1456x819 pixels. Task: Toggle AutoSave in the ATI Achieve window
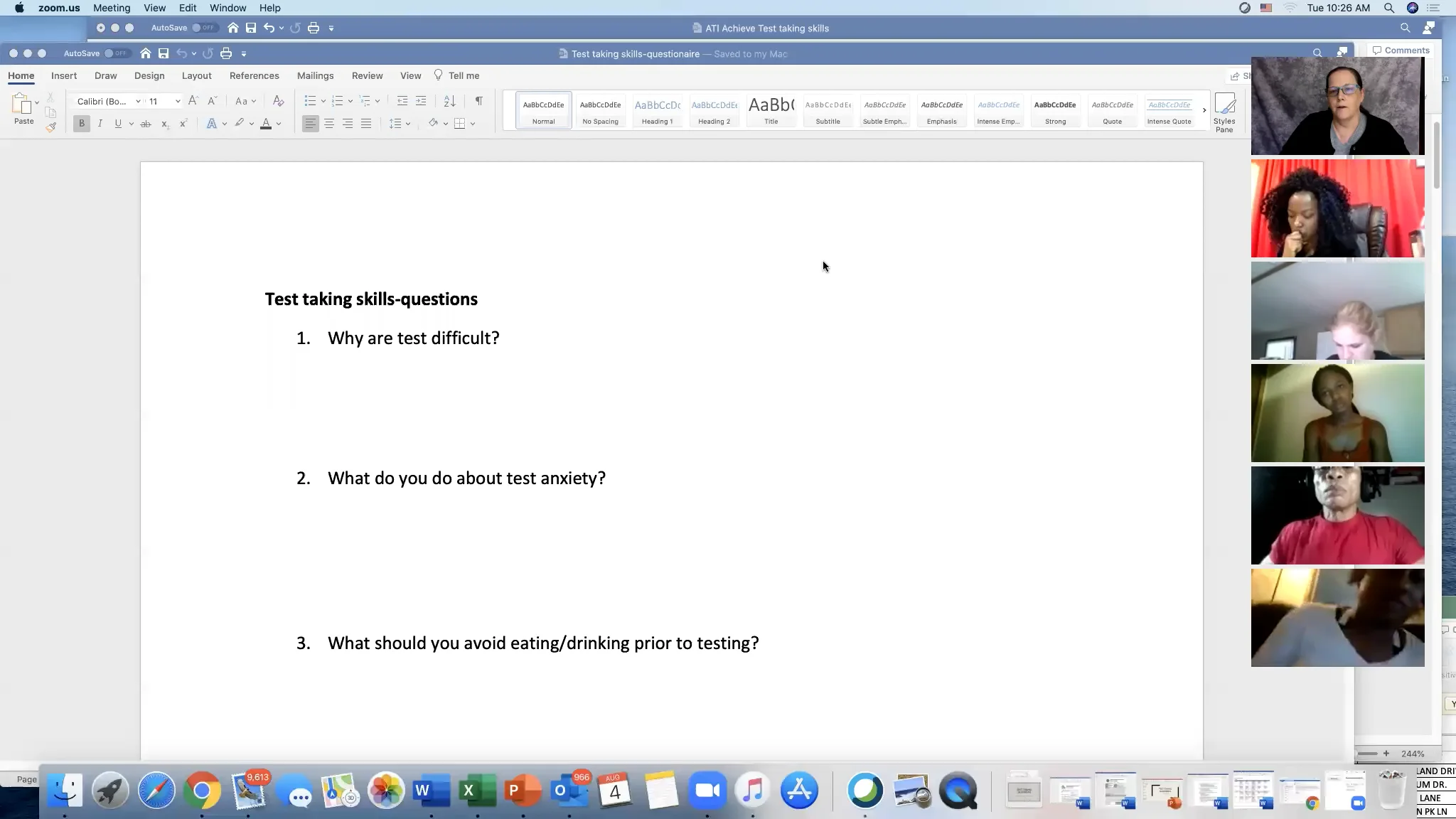[204, 28]
